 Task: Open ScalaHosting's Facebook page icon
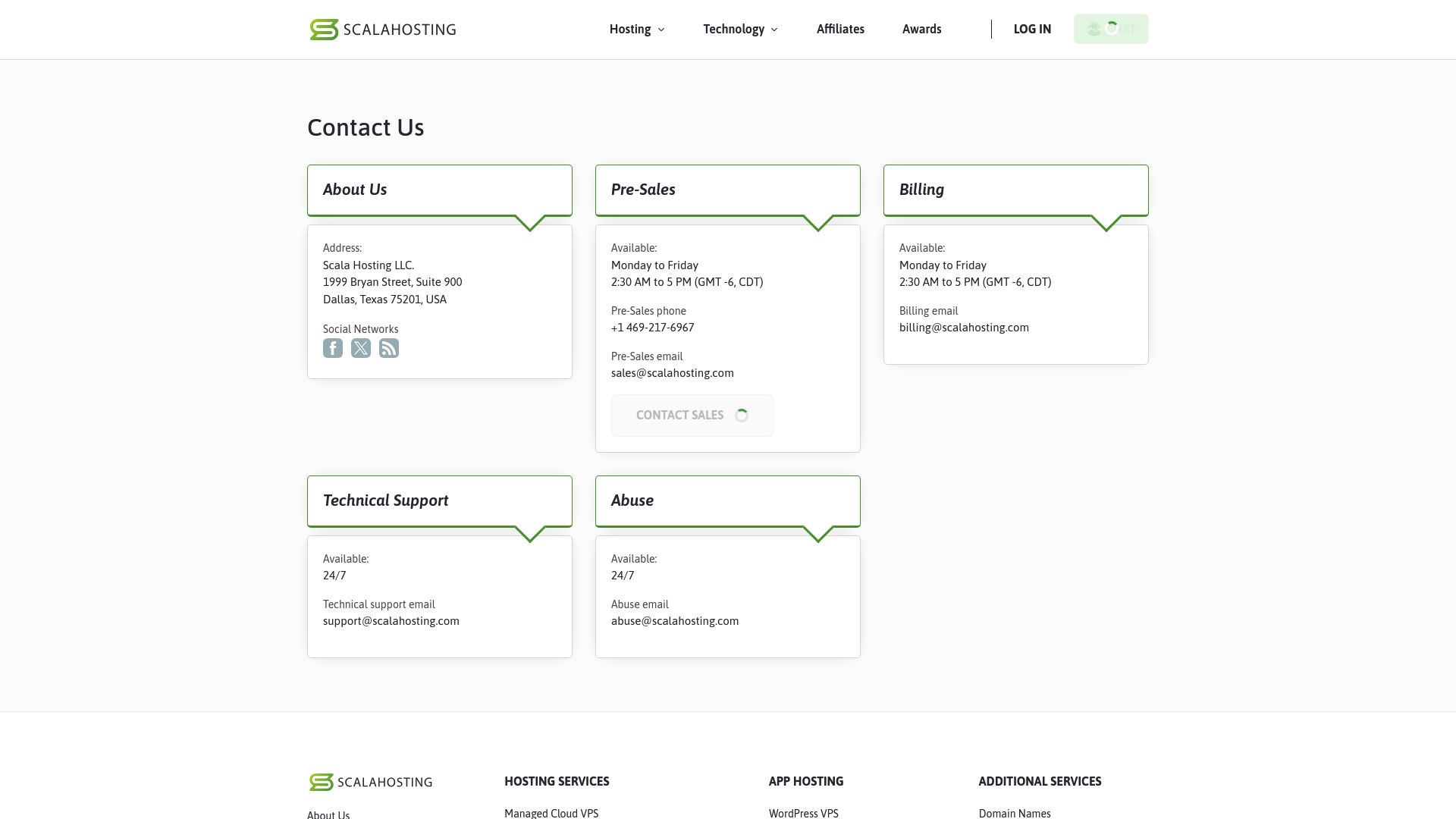(x=333, y=348)
